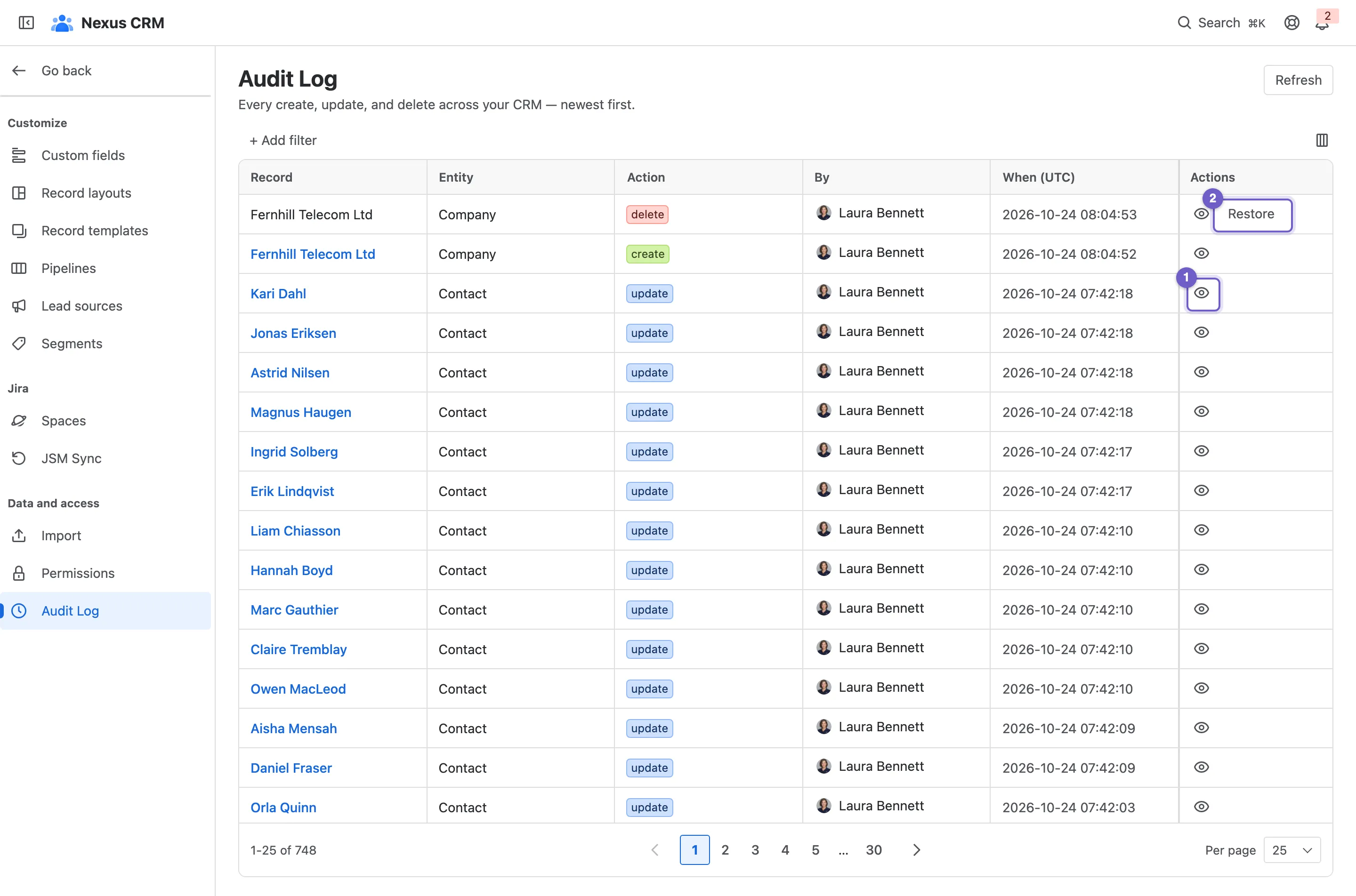Screen dimensions: 1356x896
Task: Open the Per page dropdown
Action: click(x=1291, y=850)
